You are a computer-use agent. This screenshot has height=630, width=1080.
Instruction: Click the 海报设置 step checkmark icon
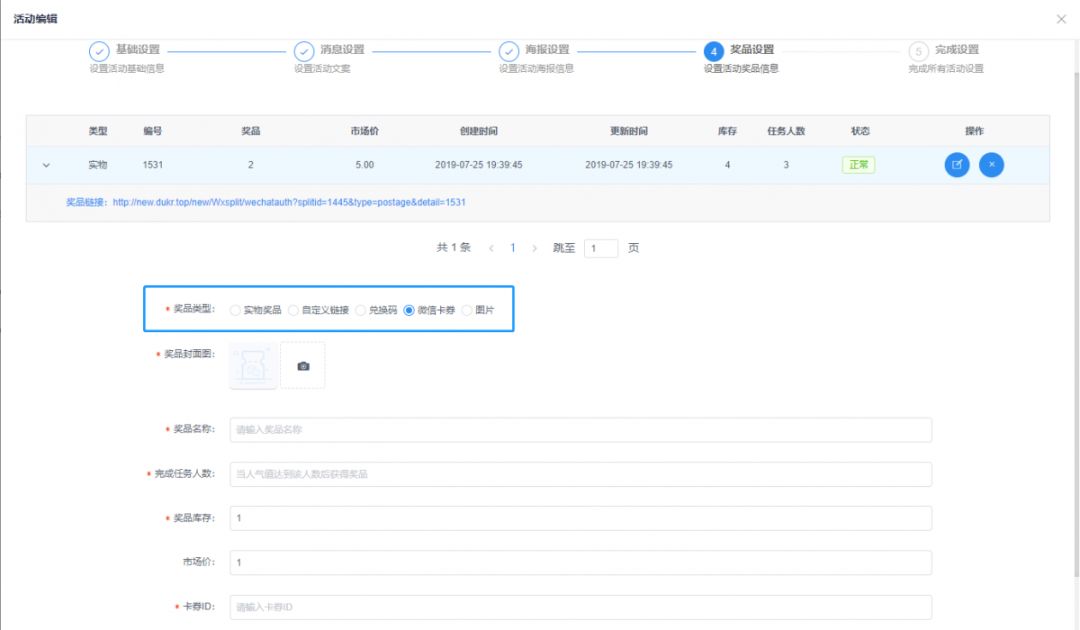click(x=508, y=52)
